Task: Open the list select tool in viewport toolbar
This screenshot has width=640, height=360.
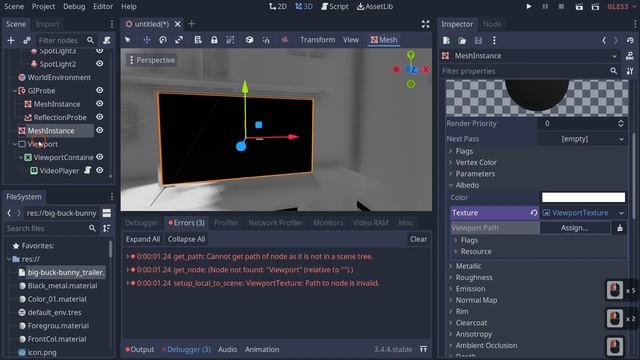Action: 198,40
